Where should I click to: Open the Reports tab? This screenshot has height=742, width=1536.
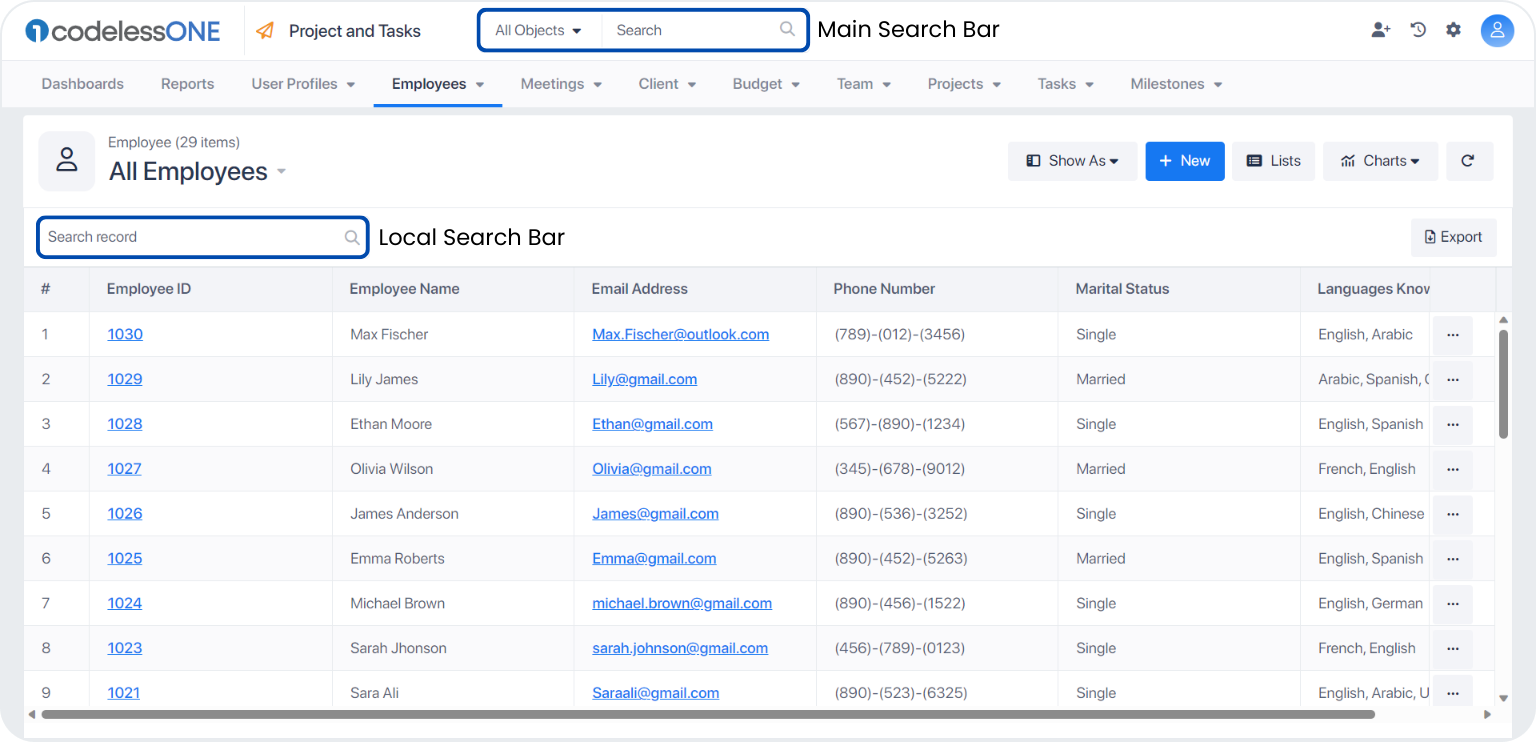(188, 84)
